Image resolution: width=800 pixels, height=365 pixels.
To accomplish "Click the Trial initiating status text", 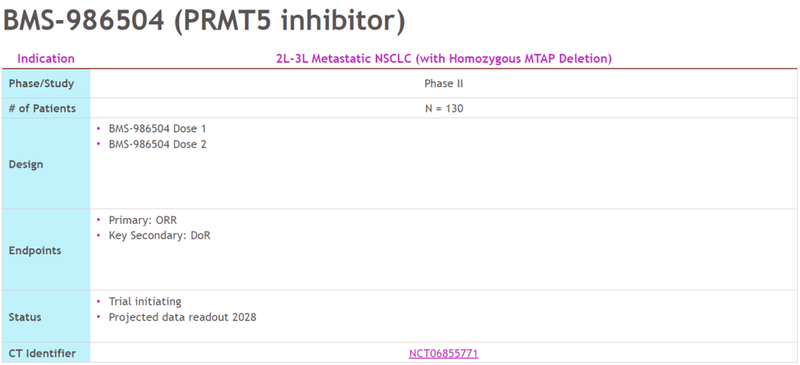I will (145, 301).
